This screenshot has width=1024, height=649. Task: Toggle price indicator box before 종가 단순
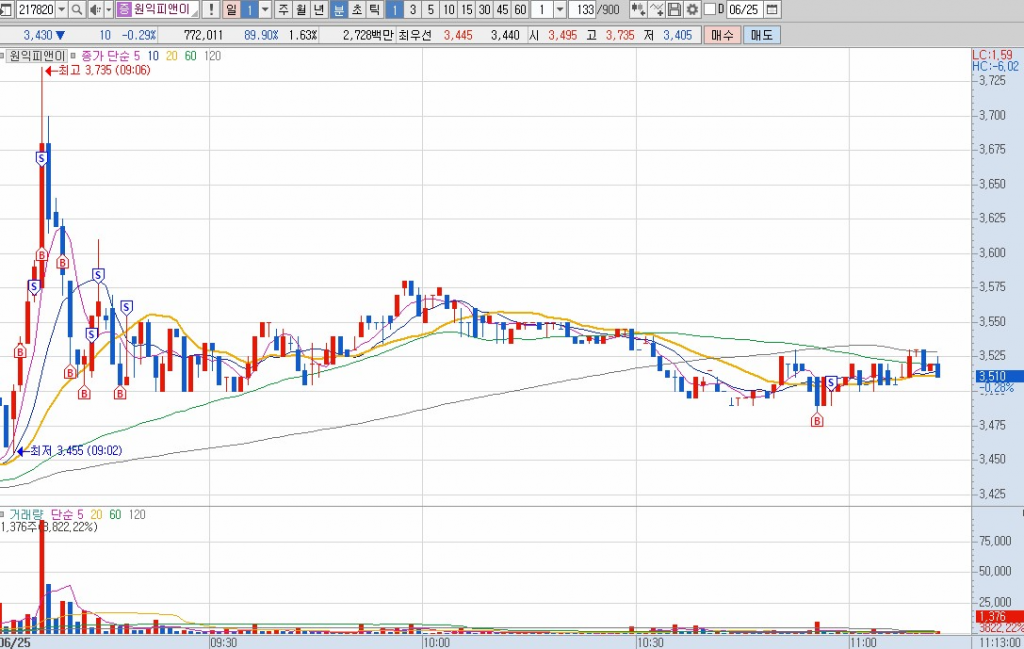72,56
